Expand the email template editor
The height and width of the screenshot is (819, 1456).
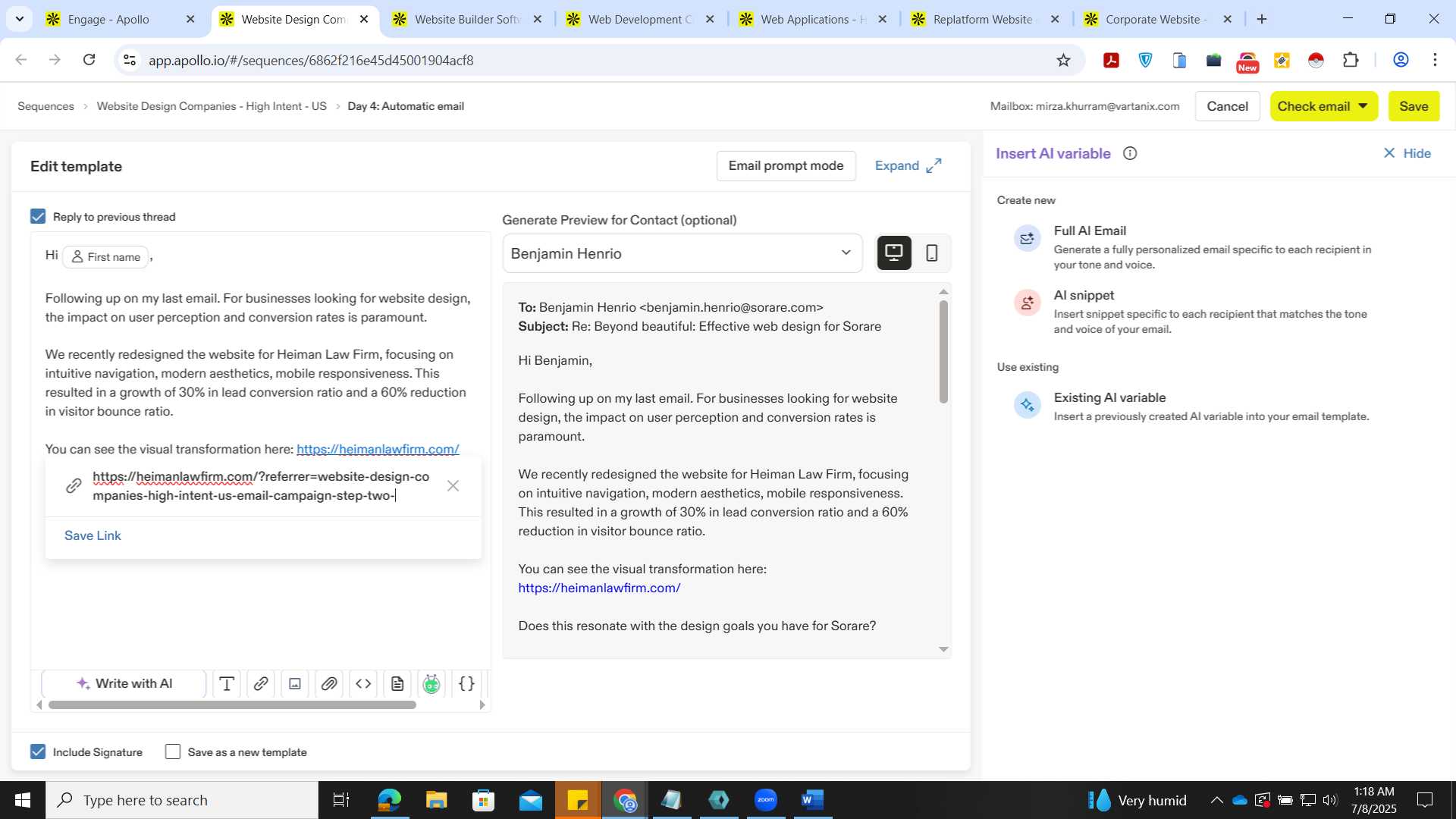pos(908,165)
